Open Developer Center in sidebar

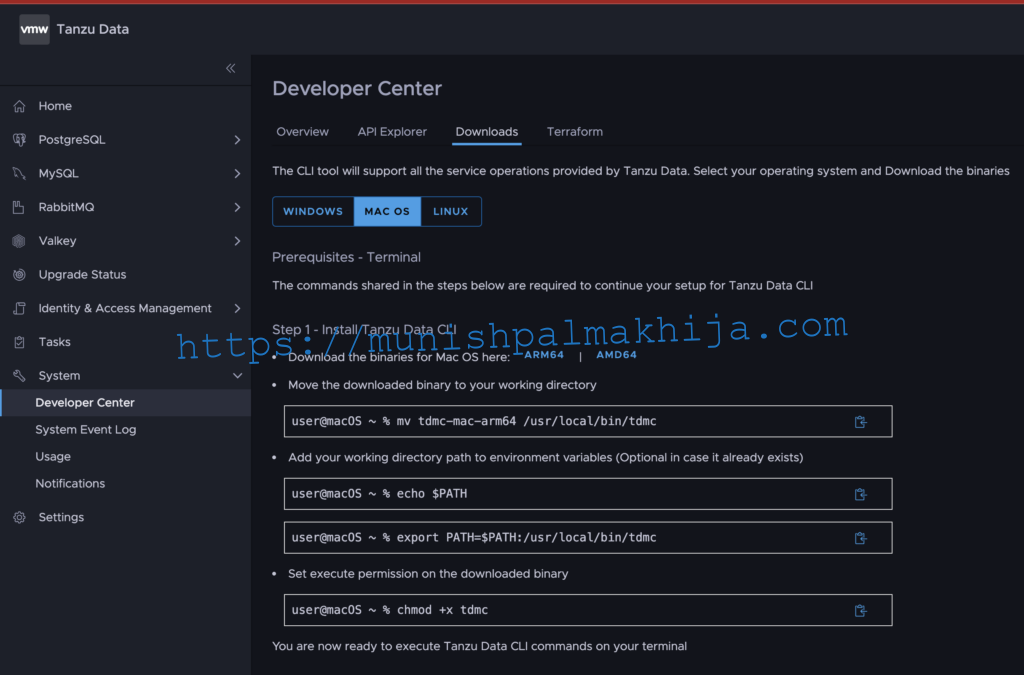125,403
